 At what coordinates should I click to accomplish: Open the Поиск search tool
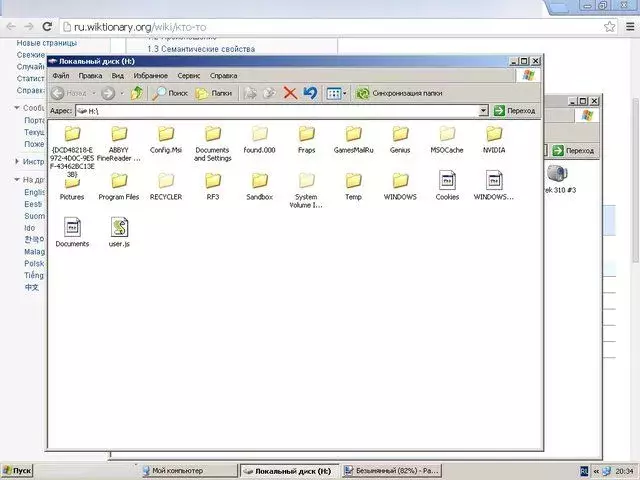(x=170, y=93)
